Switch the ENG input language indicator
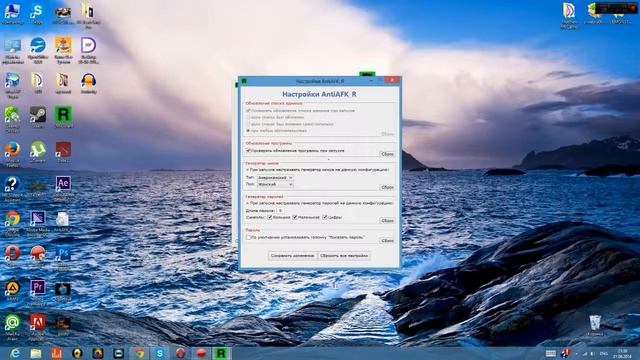The width and height of the screenshot is (640, 360). tap(604, 353)
